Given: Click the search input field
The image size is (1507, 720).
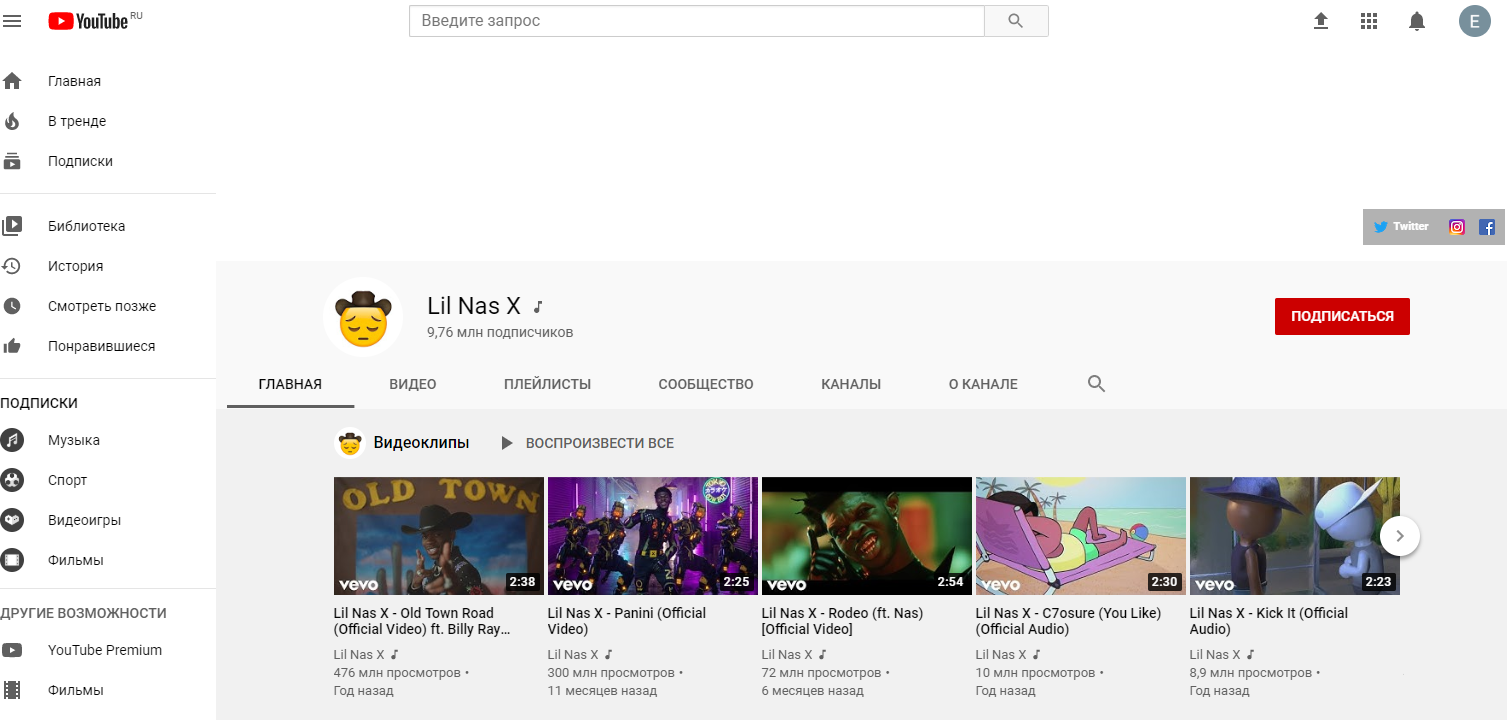Looking at the screenshot, I should 697,21.
